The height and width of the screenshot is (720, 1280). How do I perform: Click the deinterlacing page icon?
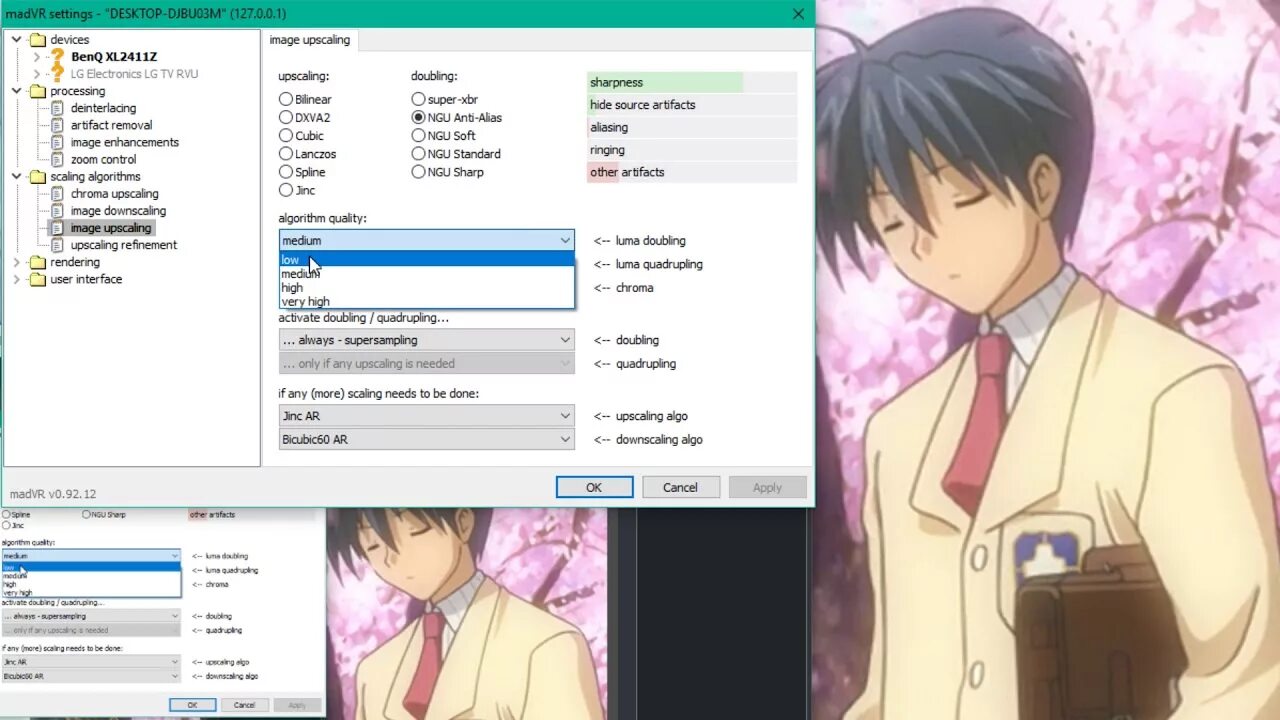click(58, 108)
